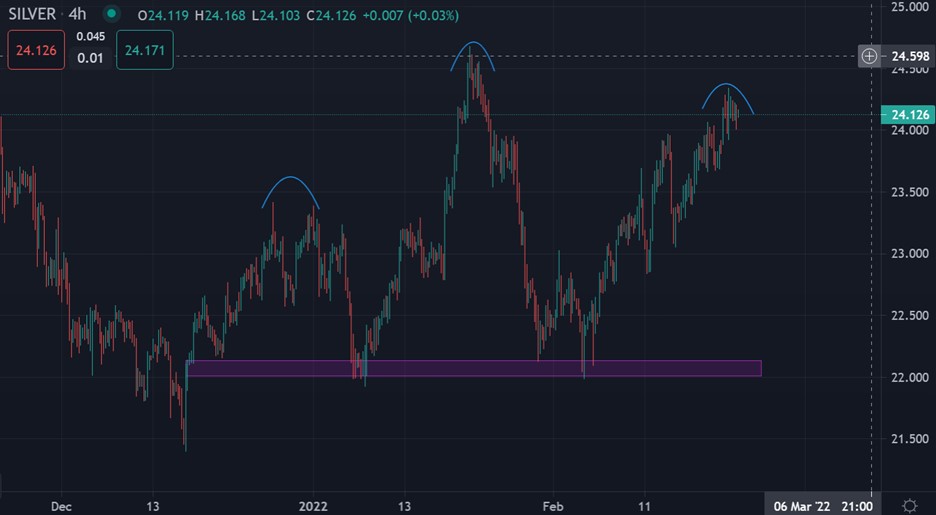Click the 2022 label on time axis
Viewport: 936px width, 515px height.
pos(313,506)
